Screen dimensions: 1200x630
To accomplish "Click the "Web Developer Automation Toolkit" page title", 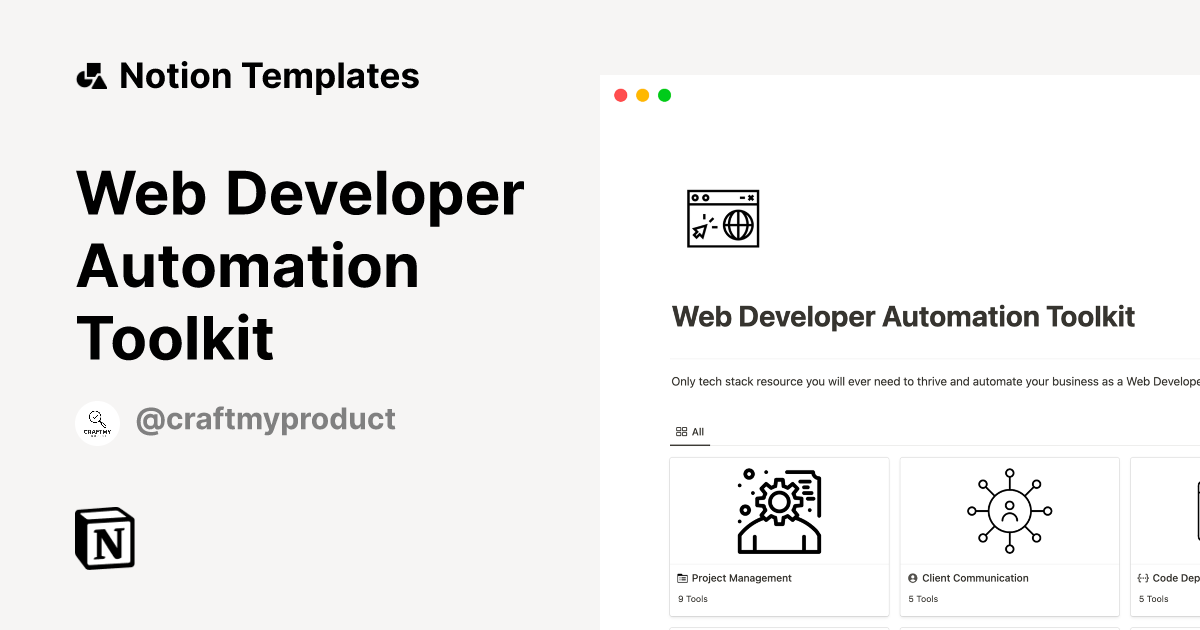I will pyautogui.click(x=903, y=316).
